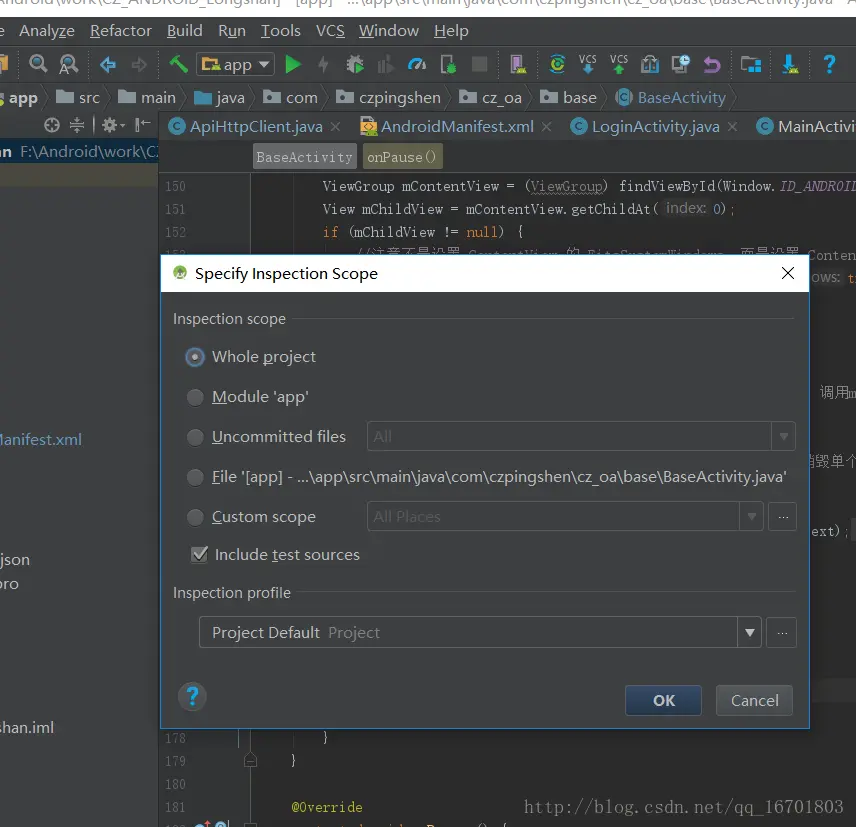Click the Make Project hammer icon

(178, 64)
